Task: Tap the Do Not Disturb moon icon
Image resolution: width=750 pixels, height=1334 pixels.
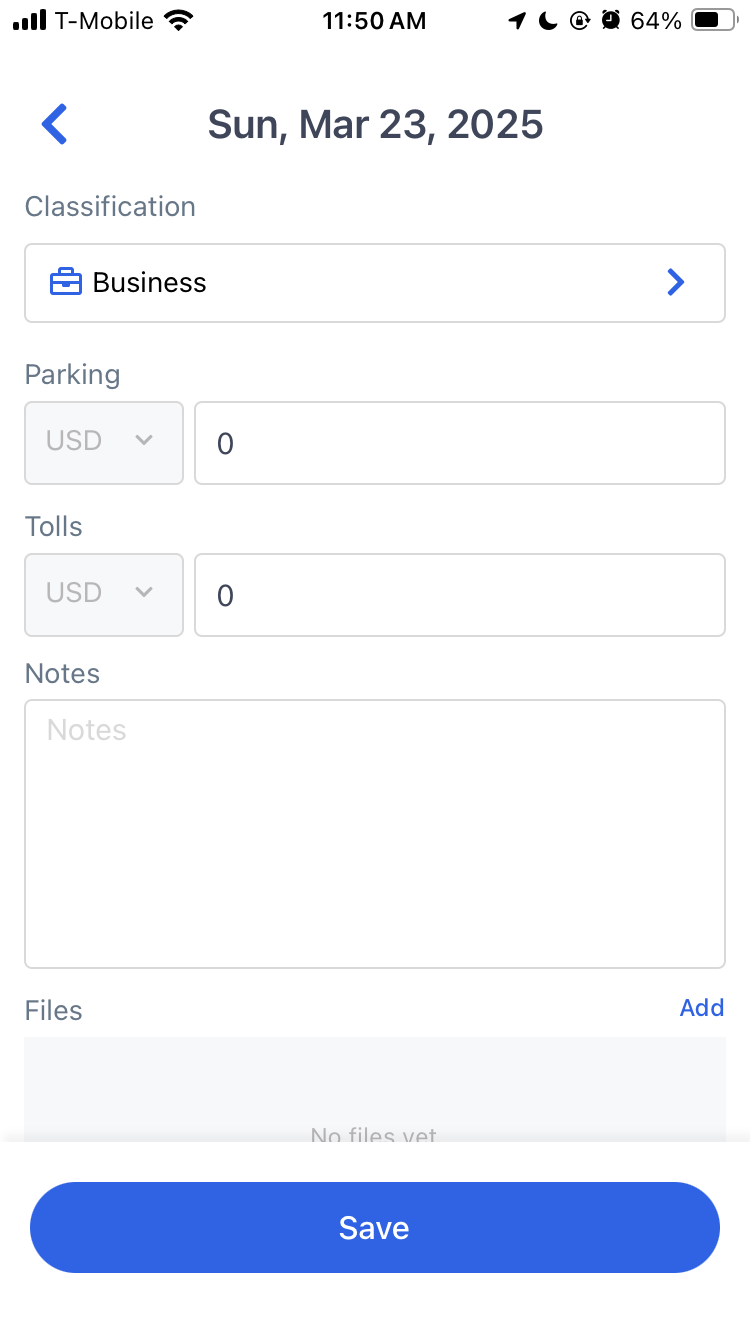Action: [548, 21]
